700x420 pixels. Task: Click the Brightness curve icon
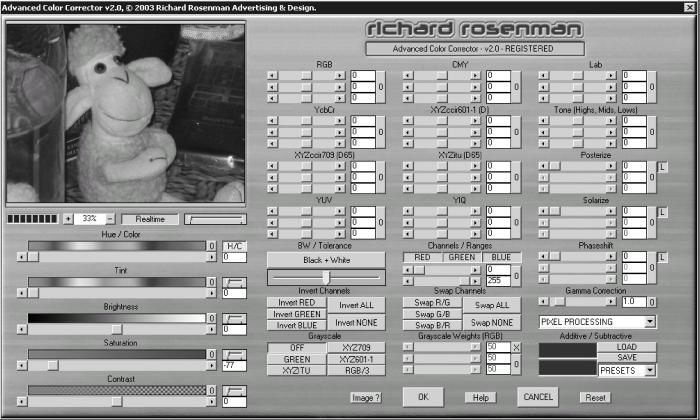[x=234, y=318]
